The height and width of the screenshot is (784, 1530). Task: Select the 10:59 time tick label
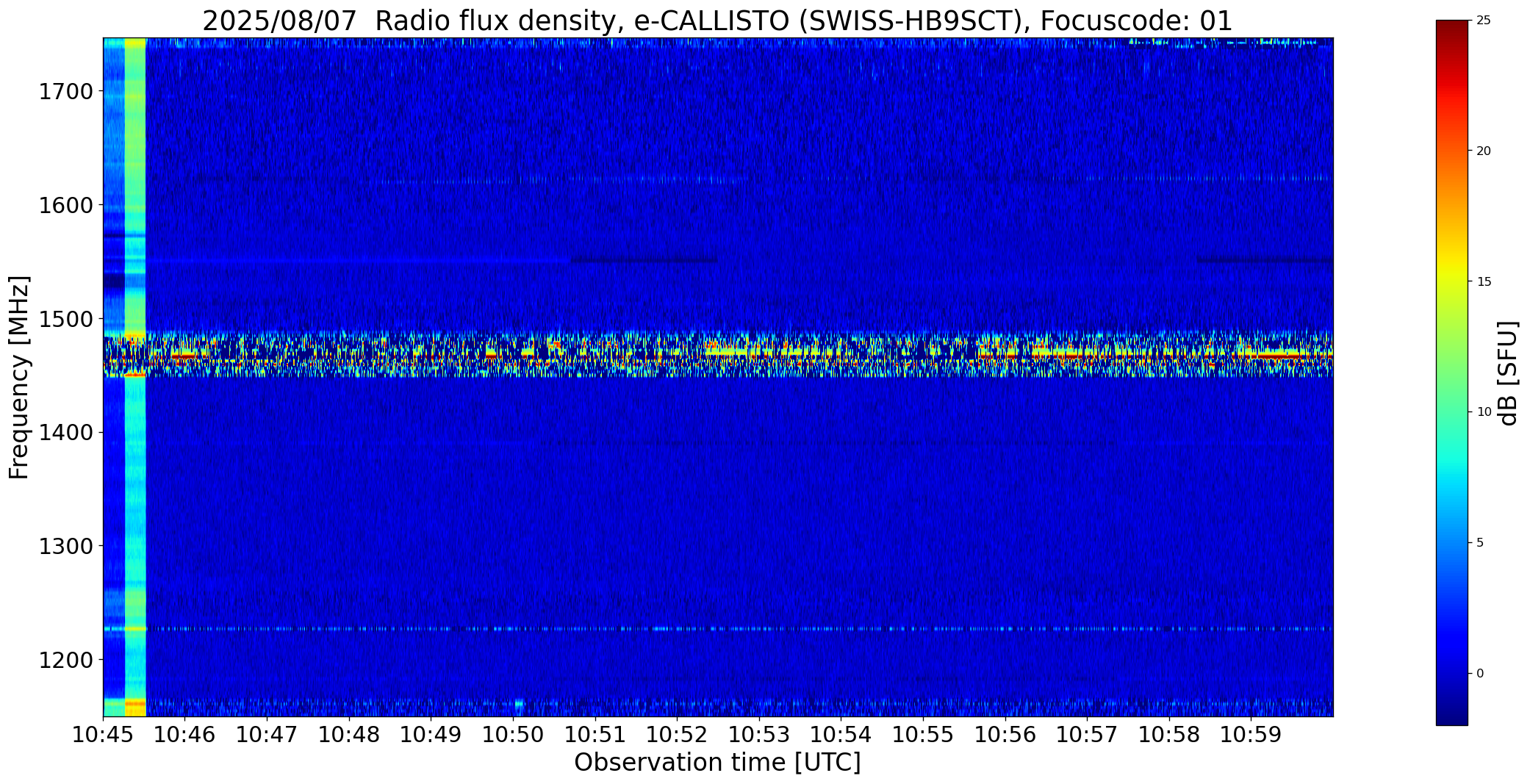(x=1251, y=734)
